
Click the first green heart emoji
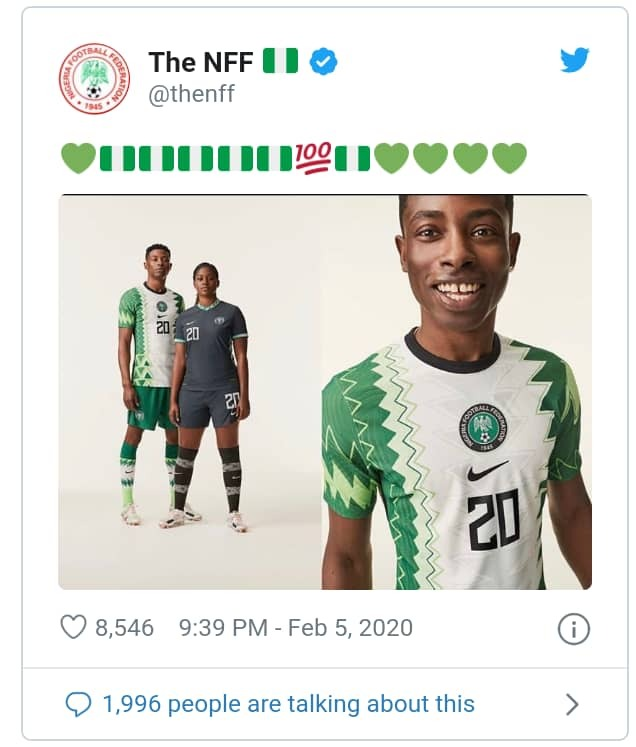pyautogui.click(x=78, y=158)
